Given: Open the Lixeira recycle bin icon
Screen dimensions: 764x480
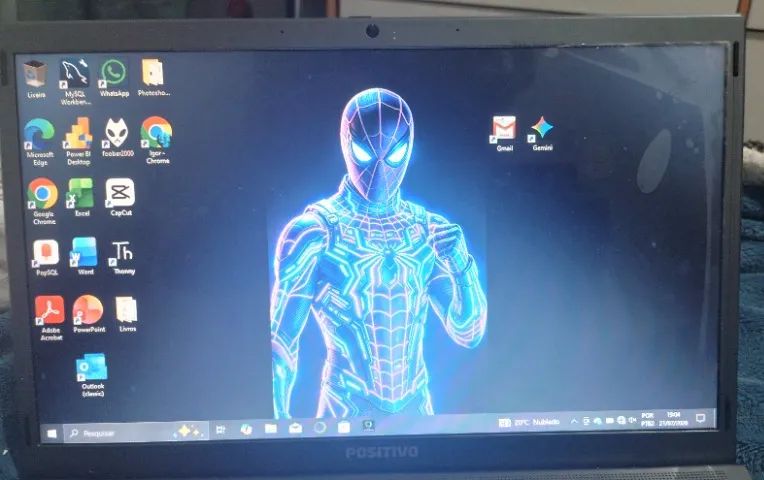Looking at the screenshot, I should point(36,79).
